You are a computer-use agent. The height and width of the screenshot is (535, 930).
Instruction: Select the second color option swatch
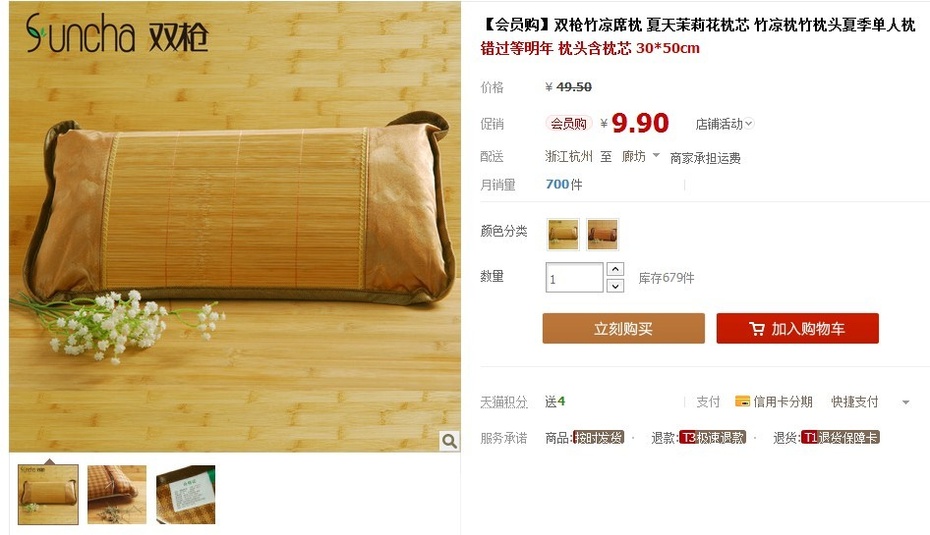pos(602,234)
